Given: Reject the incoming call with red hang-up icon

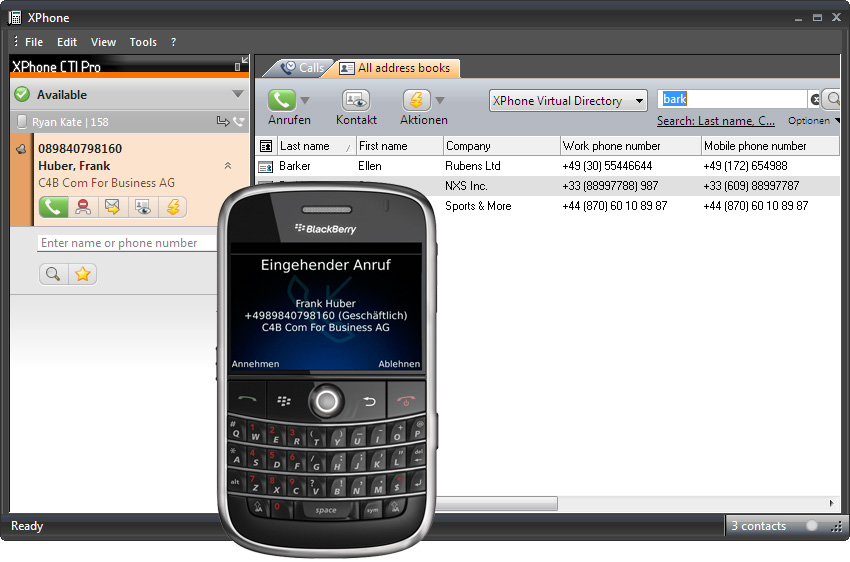Looking at the screenshot, I should click(83, 207).
